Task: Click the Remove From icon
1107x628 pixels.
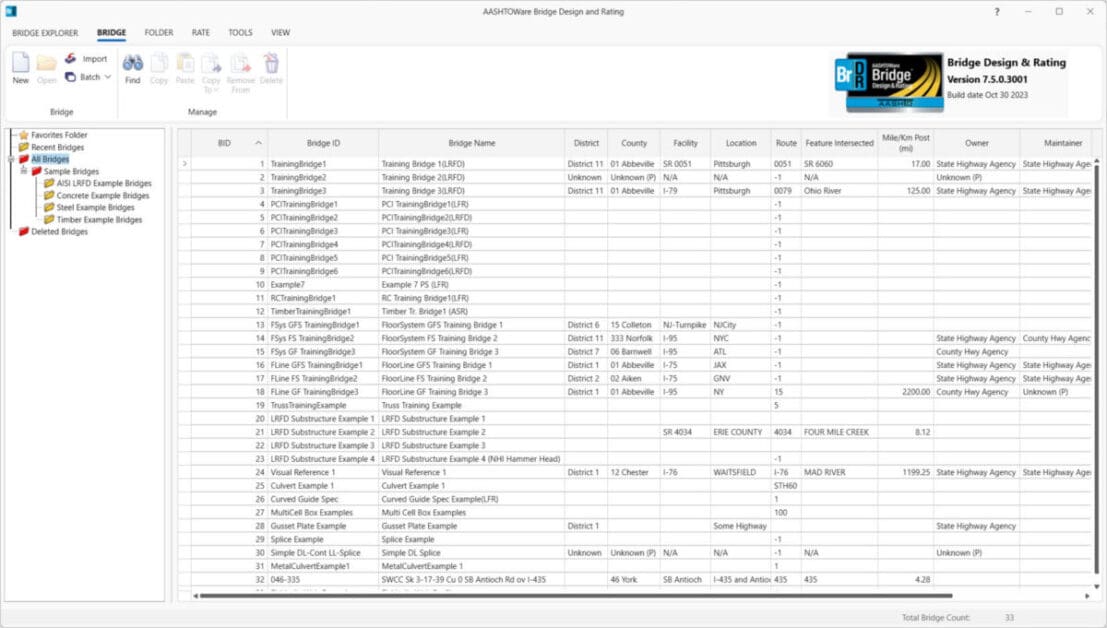Action: click(241, 64)
